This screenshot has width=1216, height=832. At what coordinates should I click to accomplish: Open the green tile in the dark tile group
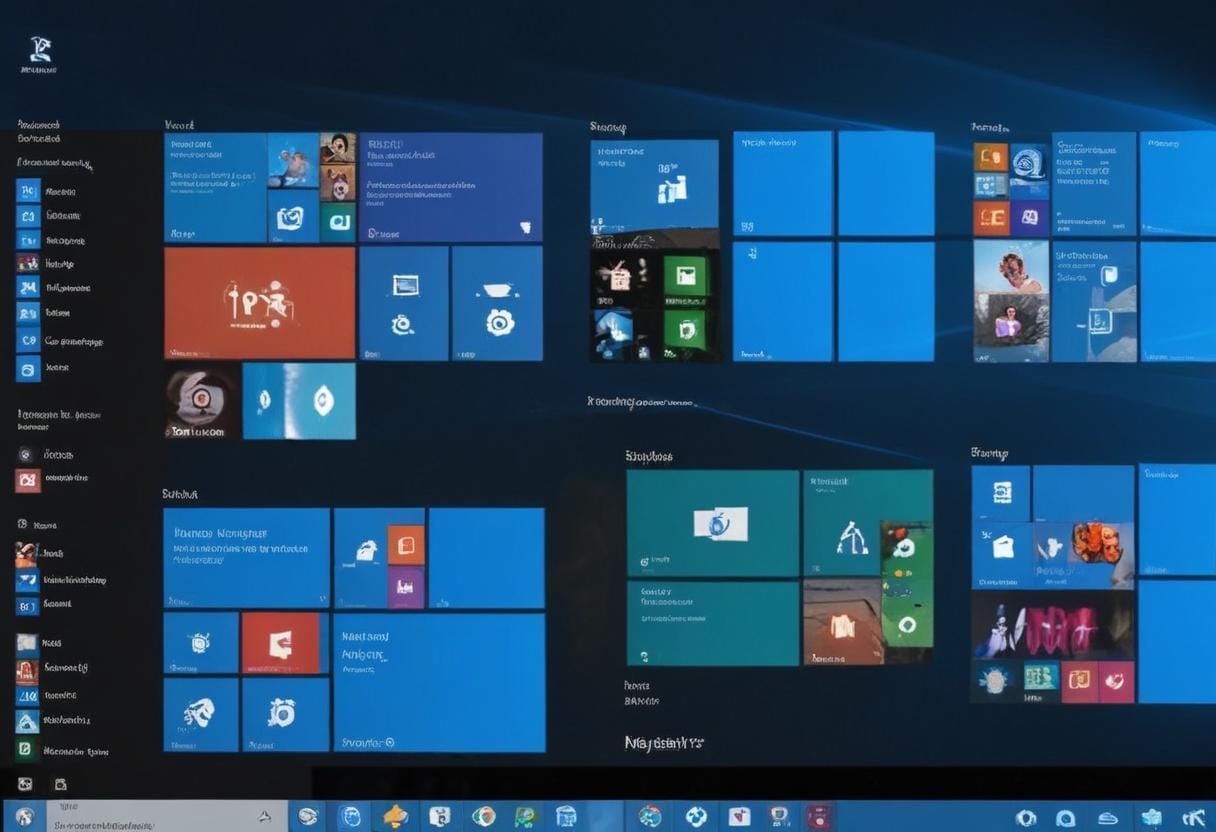[x=684, y=275]
